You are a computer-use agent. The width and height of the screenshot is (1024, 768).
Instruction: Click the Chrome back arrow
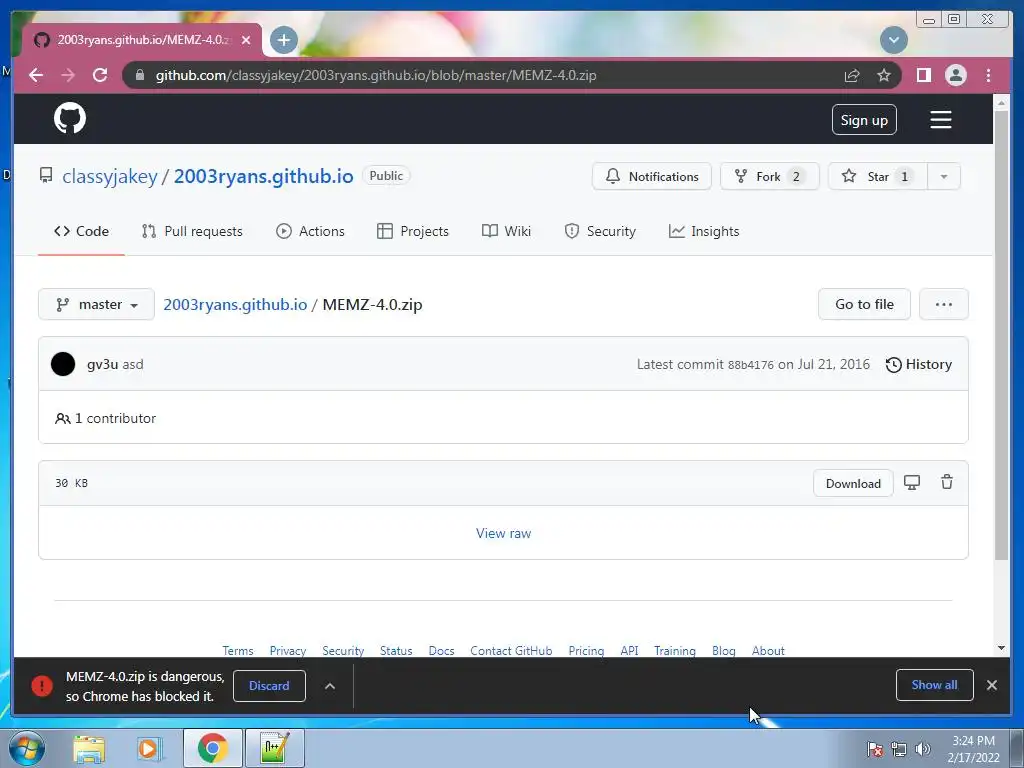pos(36,75)
